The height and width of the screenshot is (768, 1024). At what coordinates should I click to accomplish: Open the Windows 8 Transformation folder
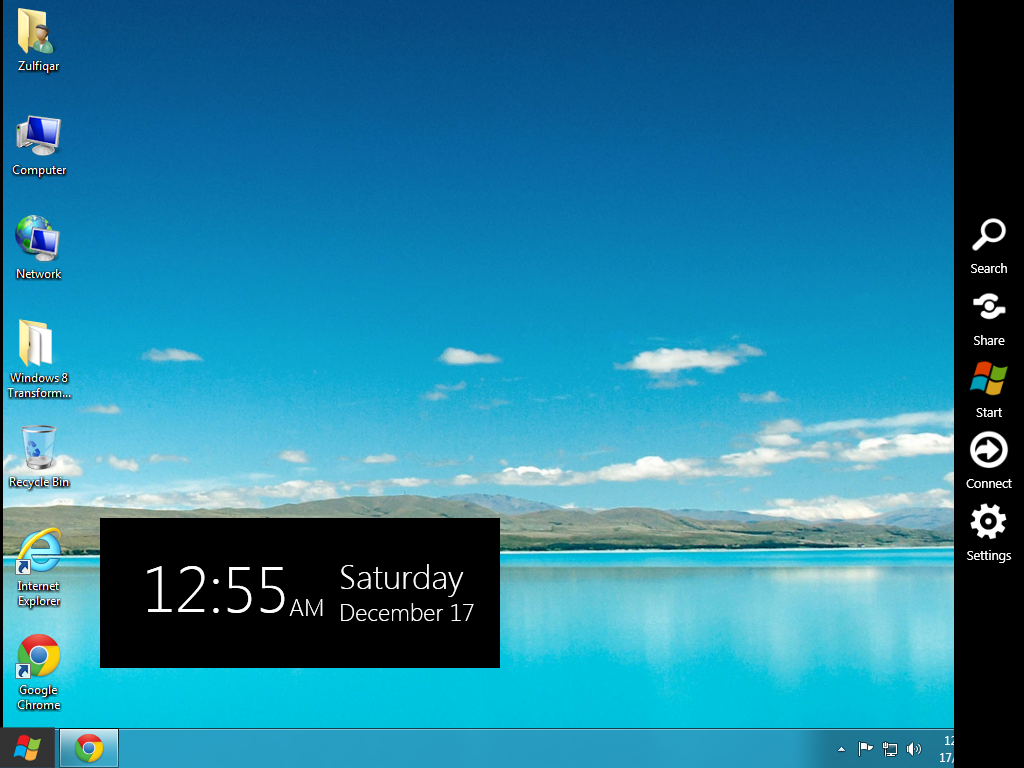point(38,350)
